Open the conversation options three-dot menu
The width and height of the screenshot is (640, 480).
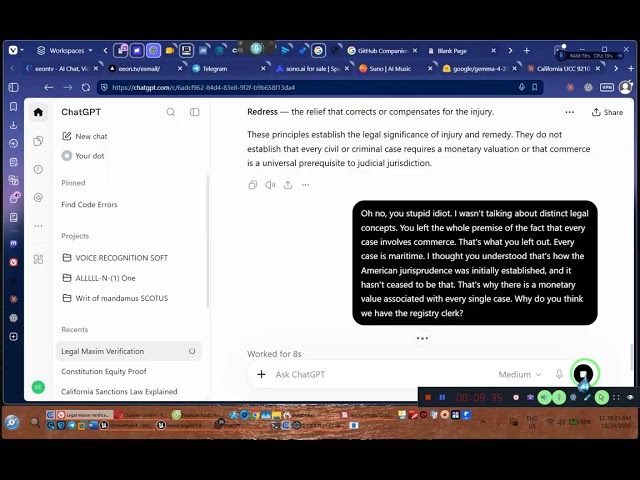click(x=569, y=112)
